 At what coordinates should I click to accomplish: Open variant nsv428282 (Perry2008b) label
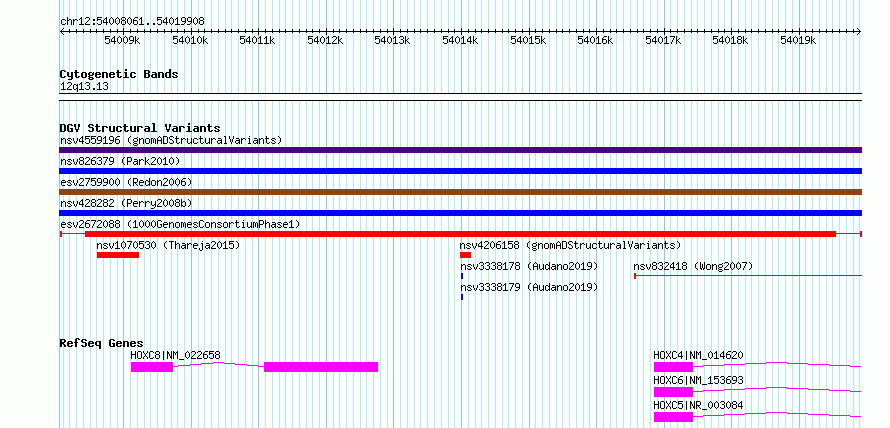click(x=128, y=203)
